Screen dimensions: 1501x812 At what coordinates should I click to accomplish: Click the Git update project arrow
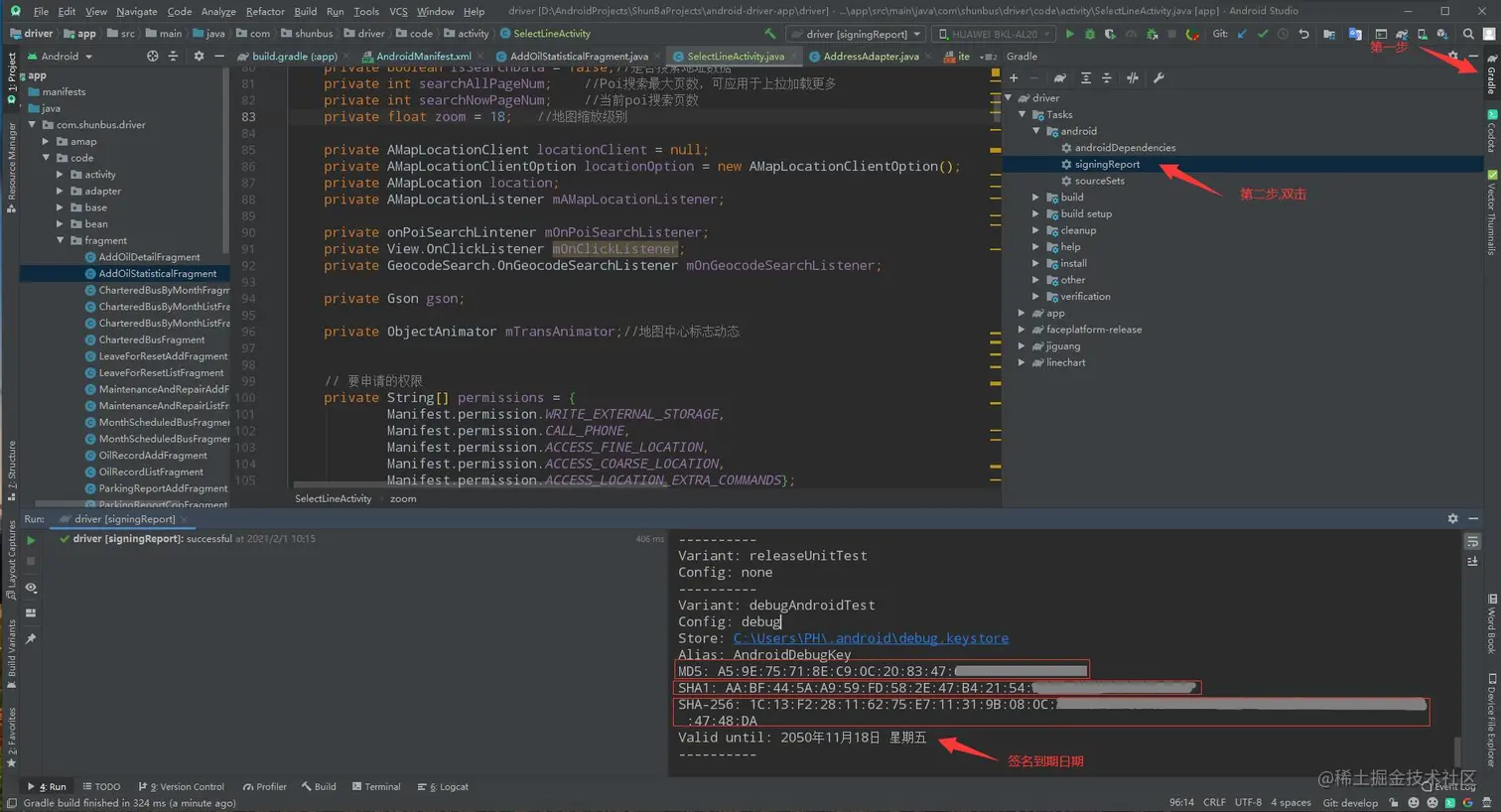pos(1242,34)
